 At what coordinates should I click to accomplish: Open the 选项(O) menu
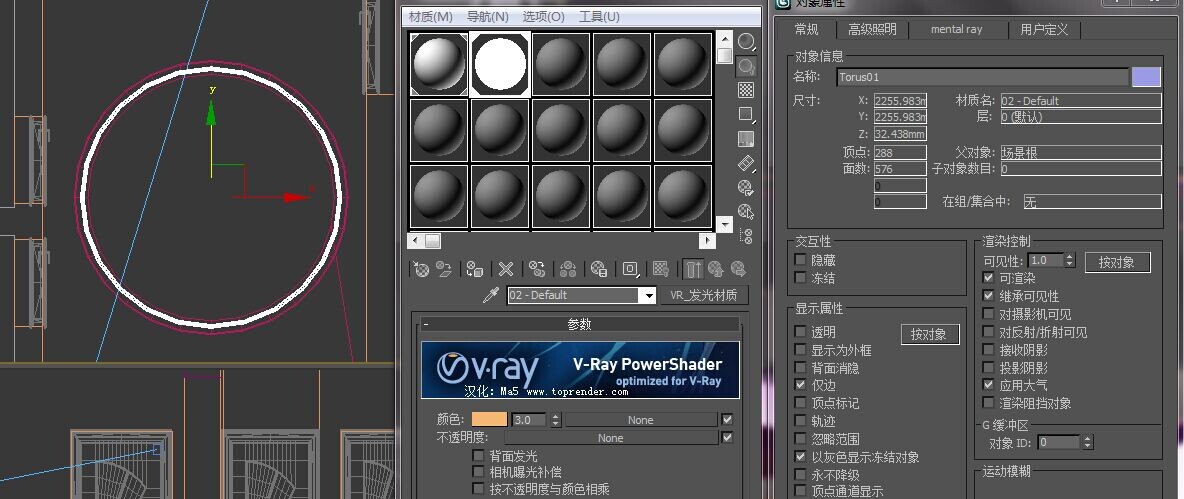point(544,17)
